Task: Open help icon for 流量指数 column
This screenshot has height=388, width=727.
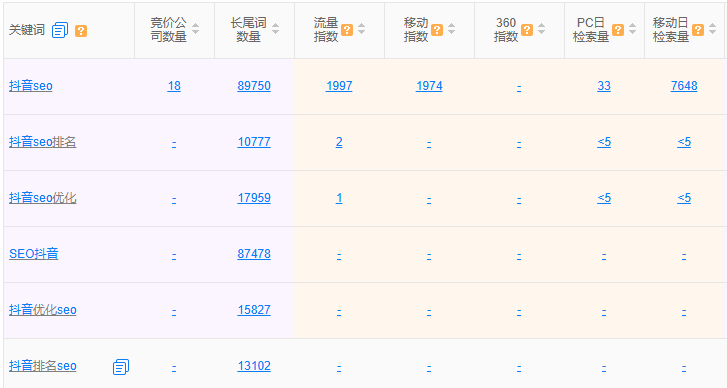Action: [x=347, y=30]
